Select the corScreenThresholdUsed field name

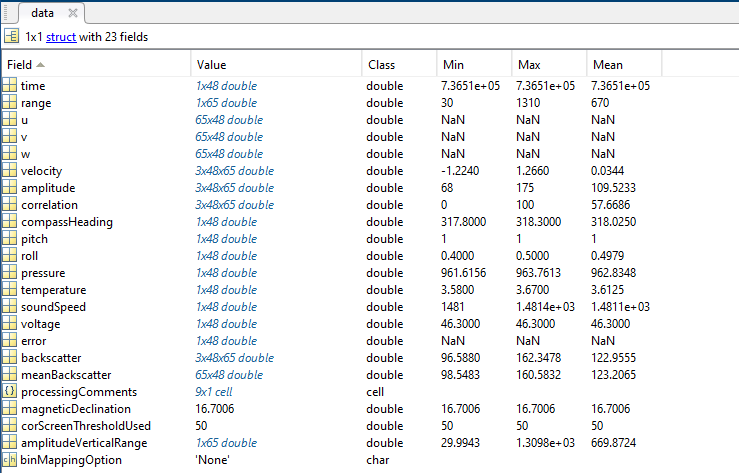[86, 425]
